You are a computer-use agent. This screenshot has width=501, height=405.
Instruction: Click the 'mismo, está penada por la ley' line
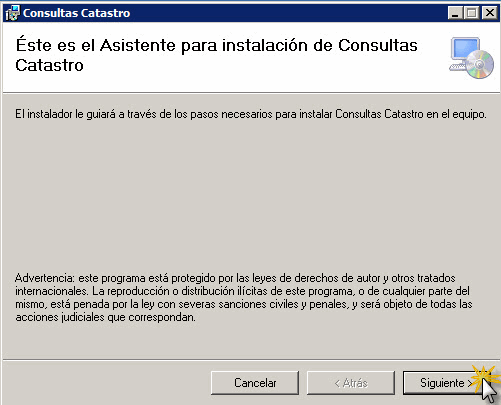[x=244, y=304]
